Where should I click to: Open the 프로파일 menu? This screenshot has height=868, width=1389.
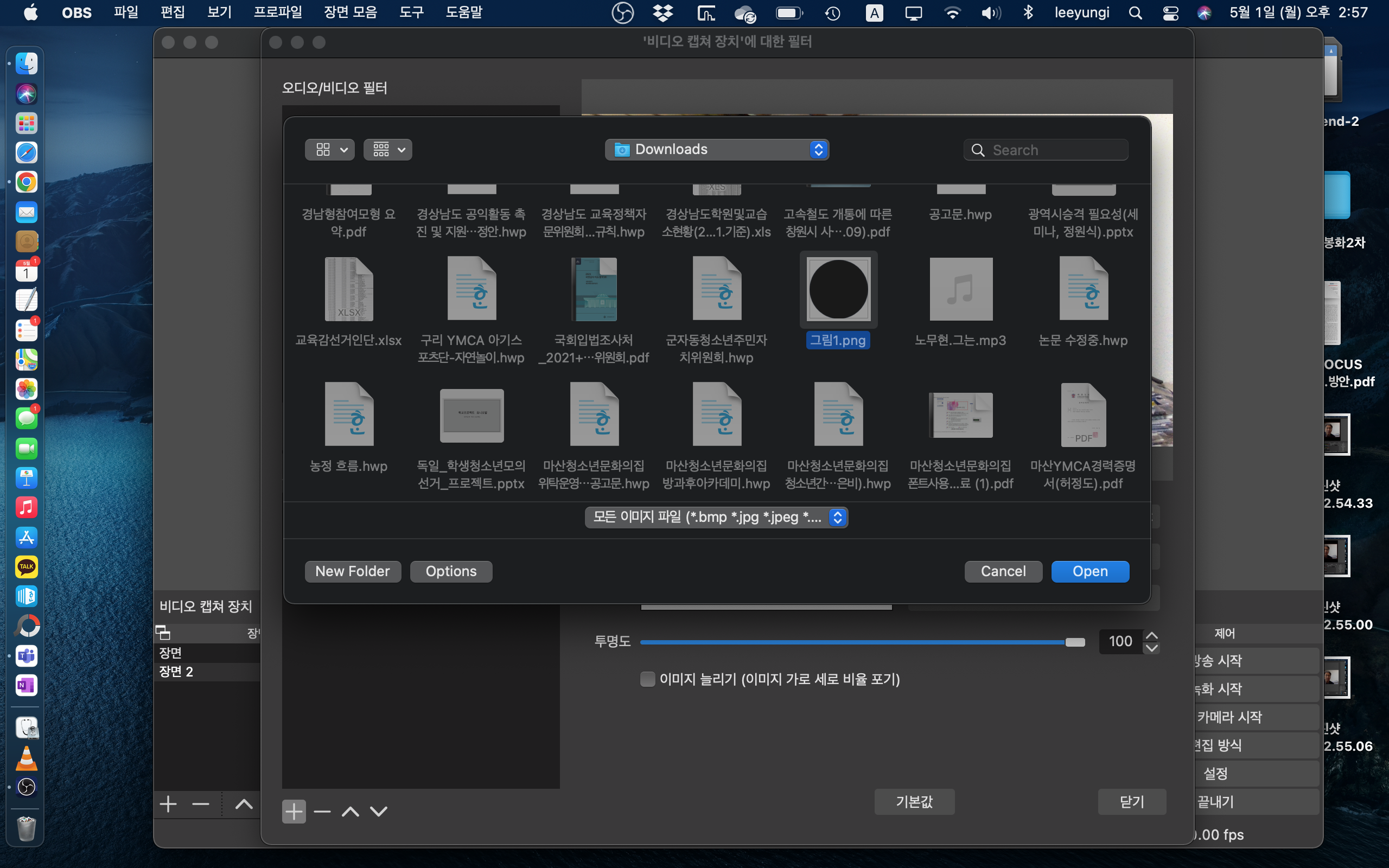tap(278, 12)
